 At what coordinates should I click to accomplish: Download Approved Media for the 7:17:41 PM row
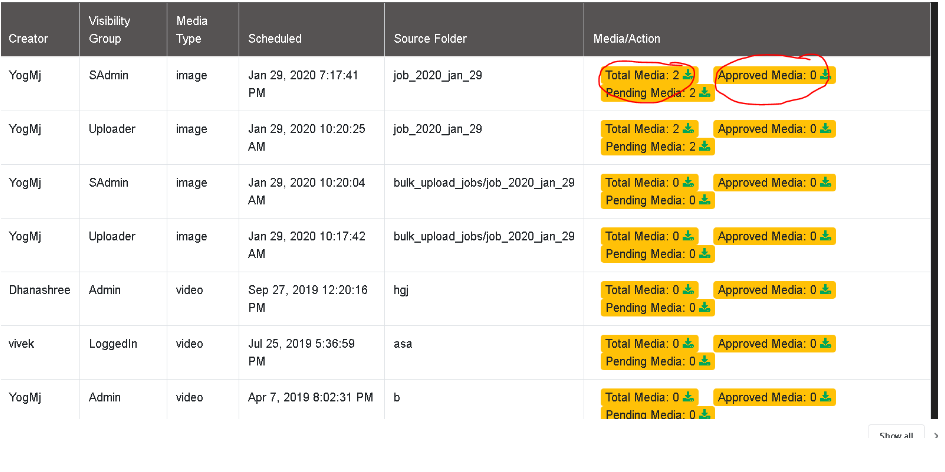point(825,75)
